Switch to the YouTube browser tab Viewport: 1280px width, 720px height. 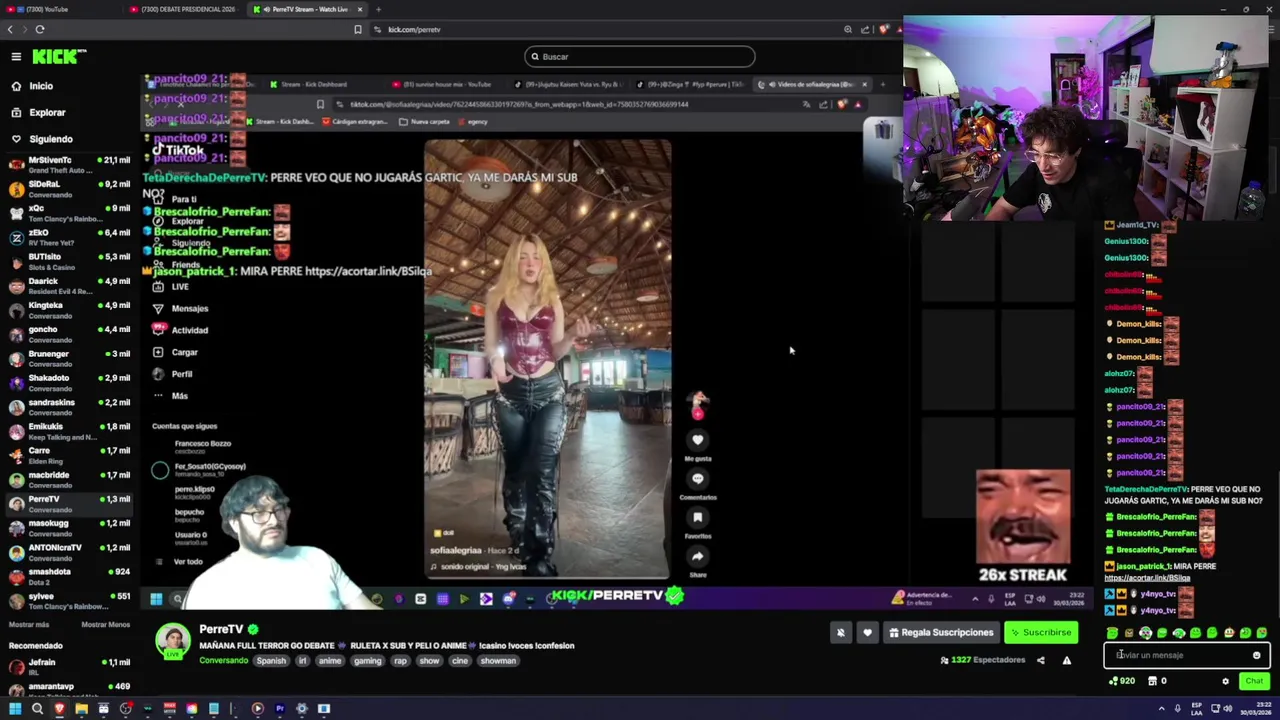pos(62,9)
